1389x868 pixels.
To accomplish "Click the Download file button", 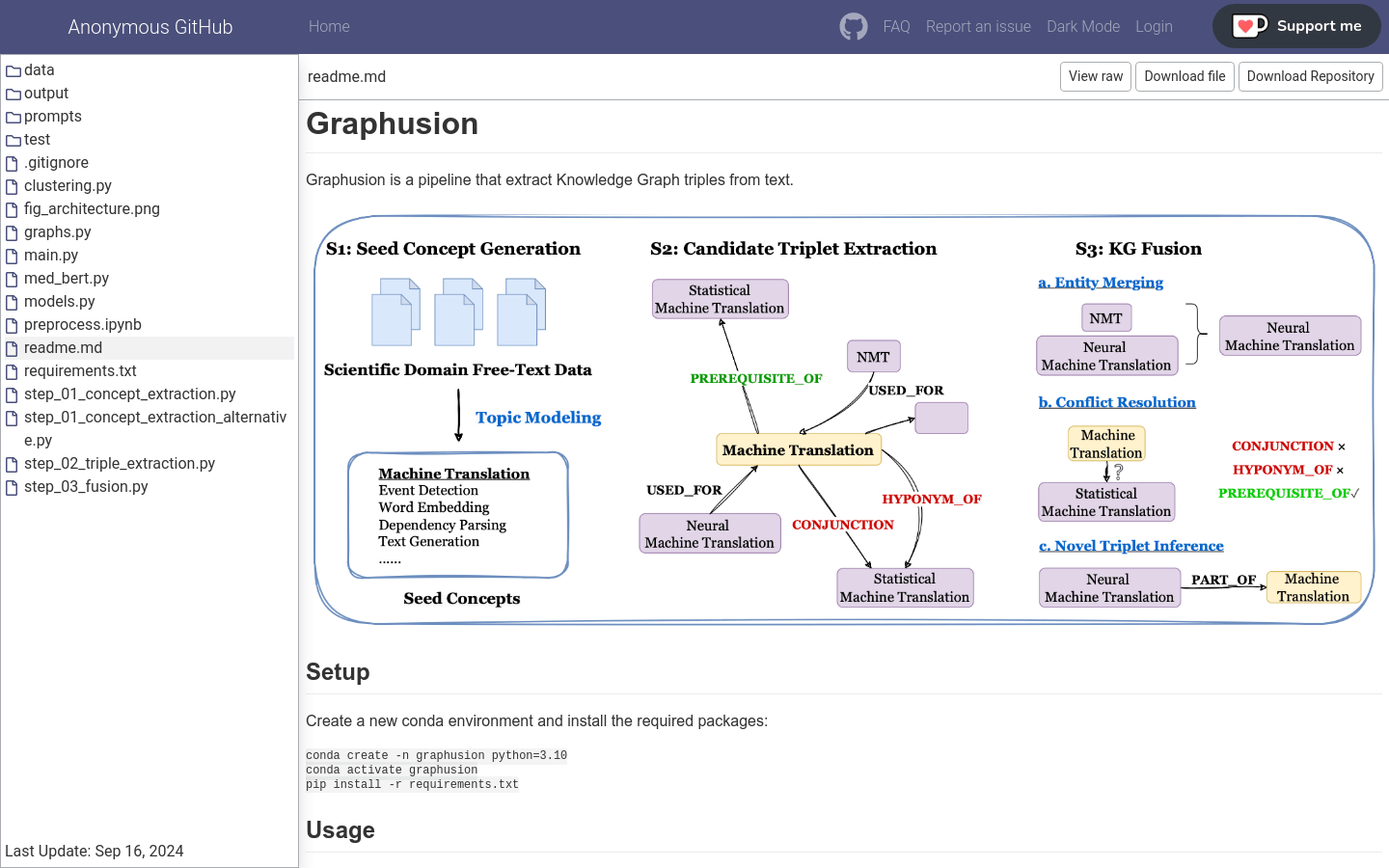I will point(1185,76).
